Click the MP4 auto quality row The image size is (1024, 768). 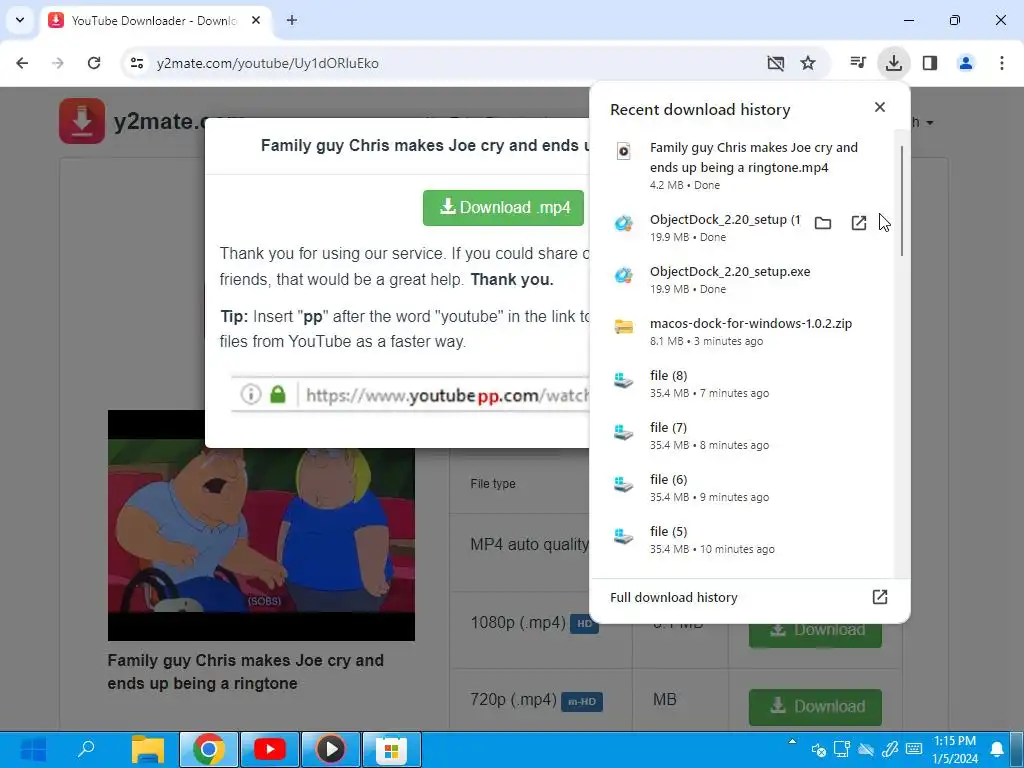530,545
